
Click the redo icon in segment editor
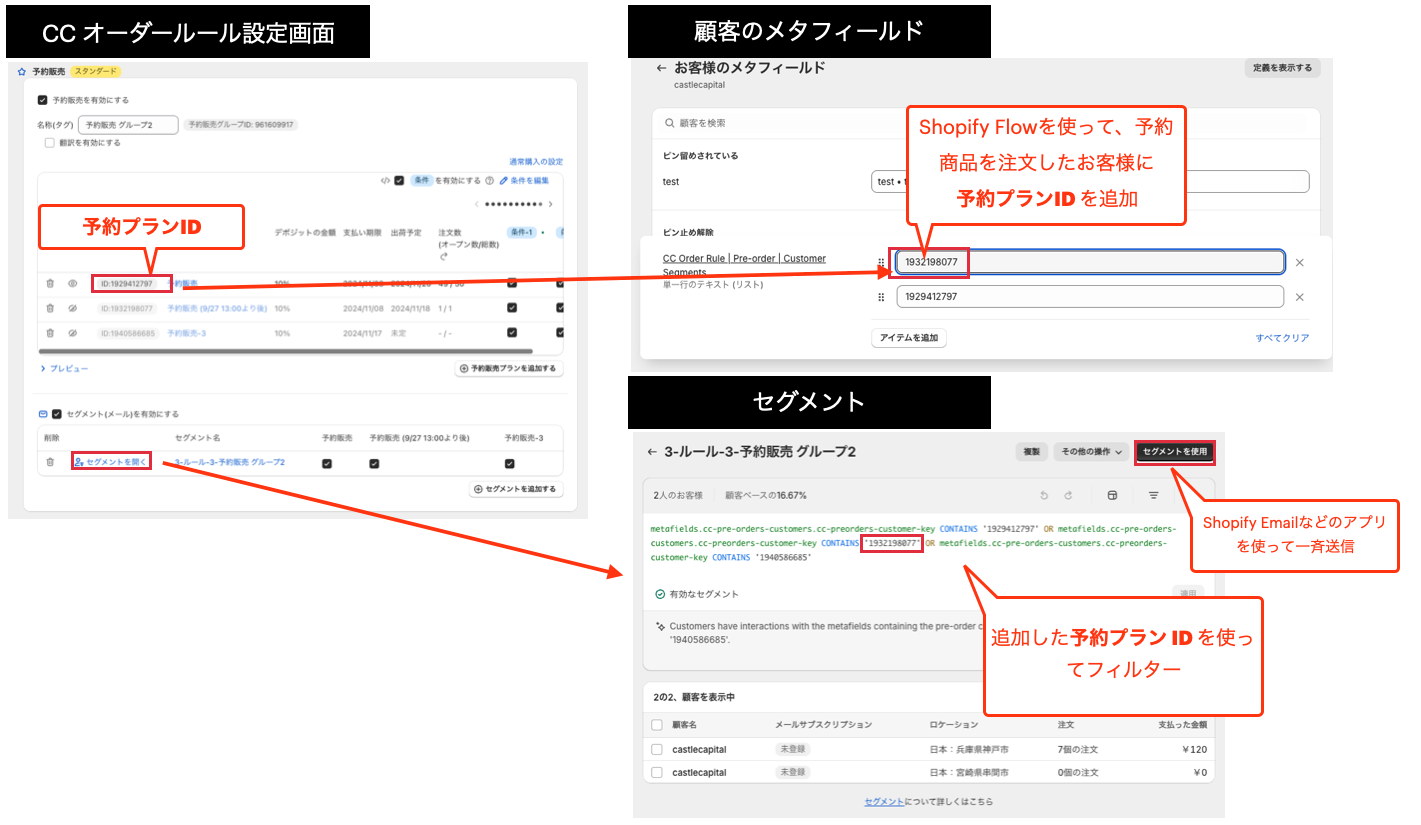click(1068, 495)
